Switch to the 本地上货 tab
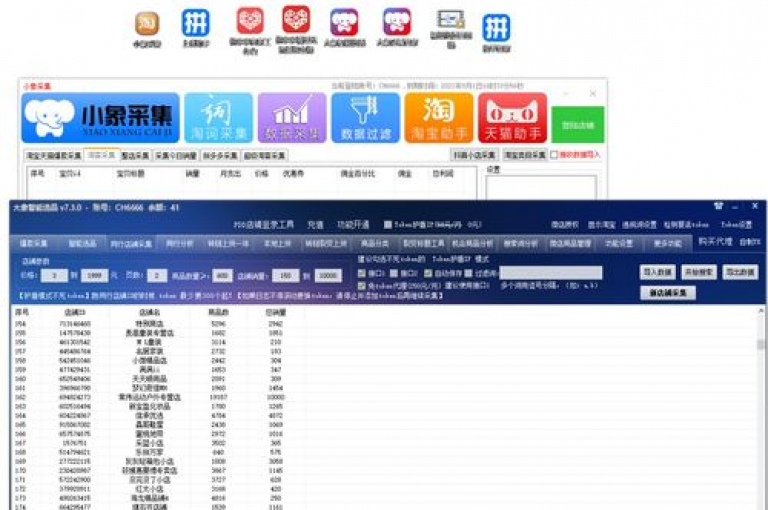 (x=277, y=243)
